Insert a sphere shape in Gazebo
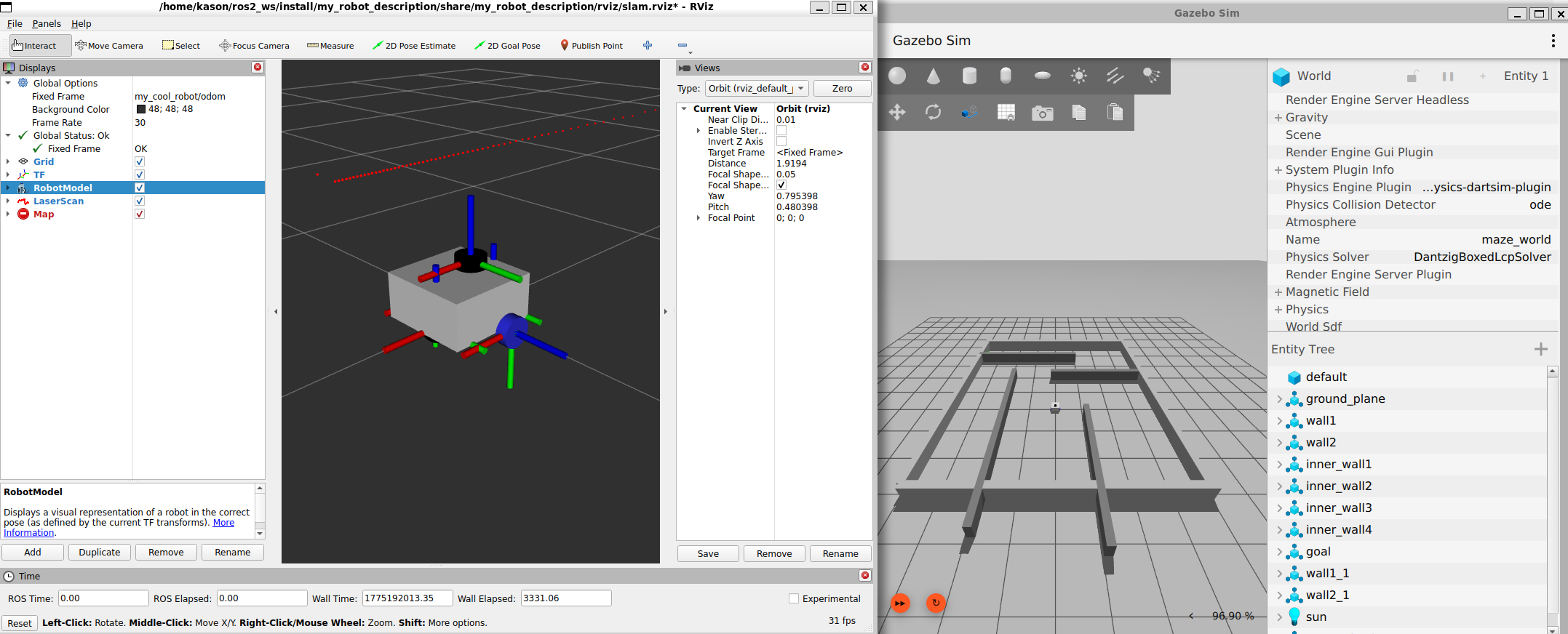Viewport: 1568px width, 634px height. pyautogui.click(x=897, y=76)
